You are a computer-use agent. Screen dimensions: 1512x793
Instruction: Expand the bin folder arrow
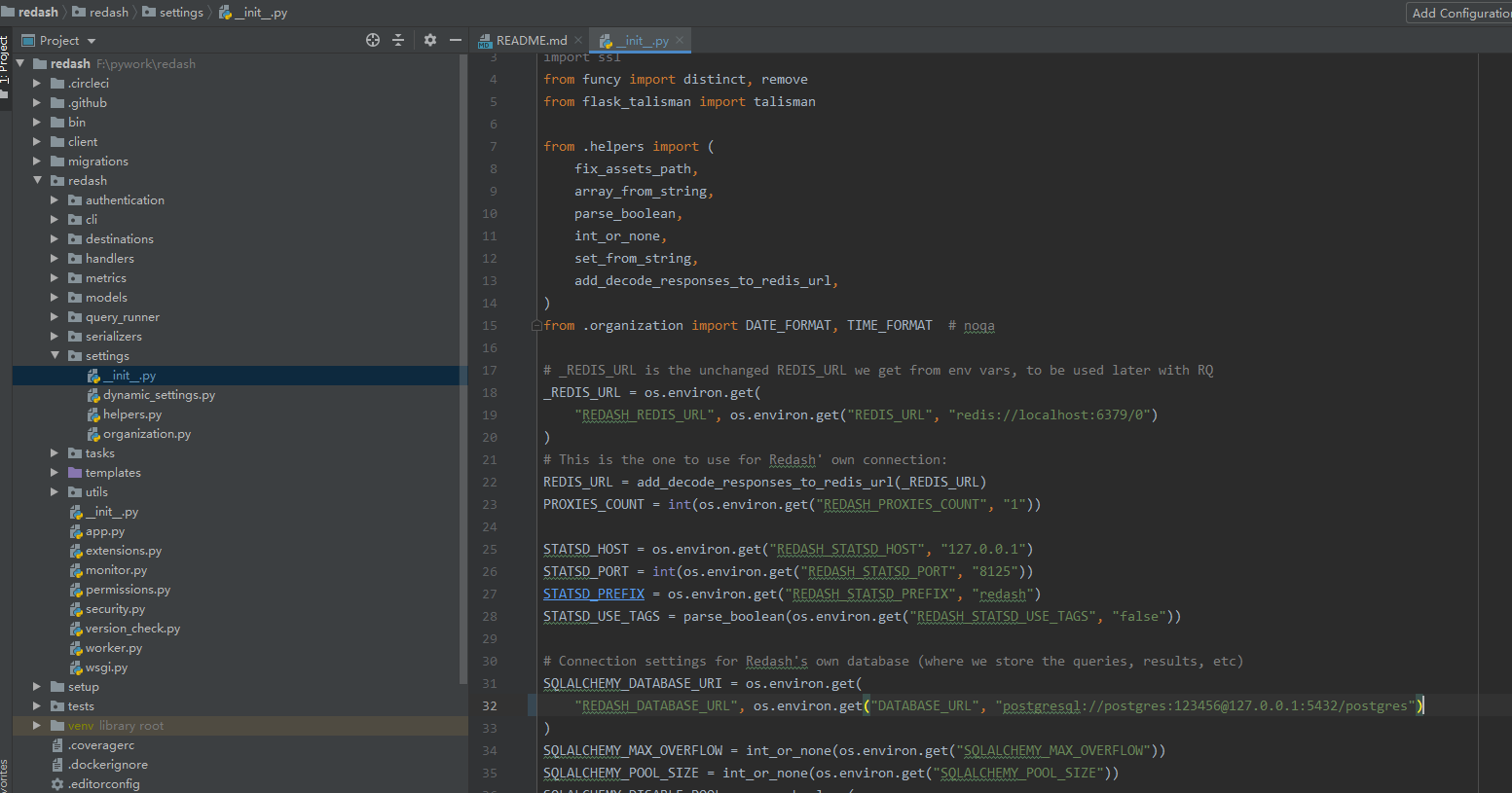click(x=37, y=122)
